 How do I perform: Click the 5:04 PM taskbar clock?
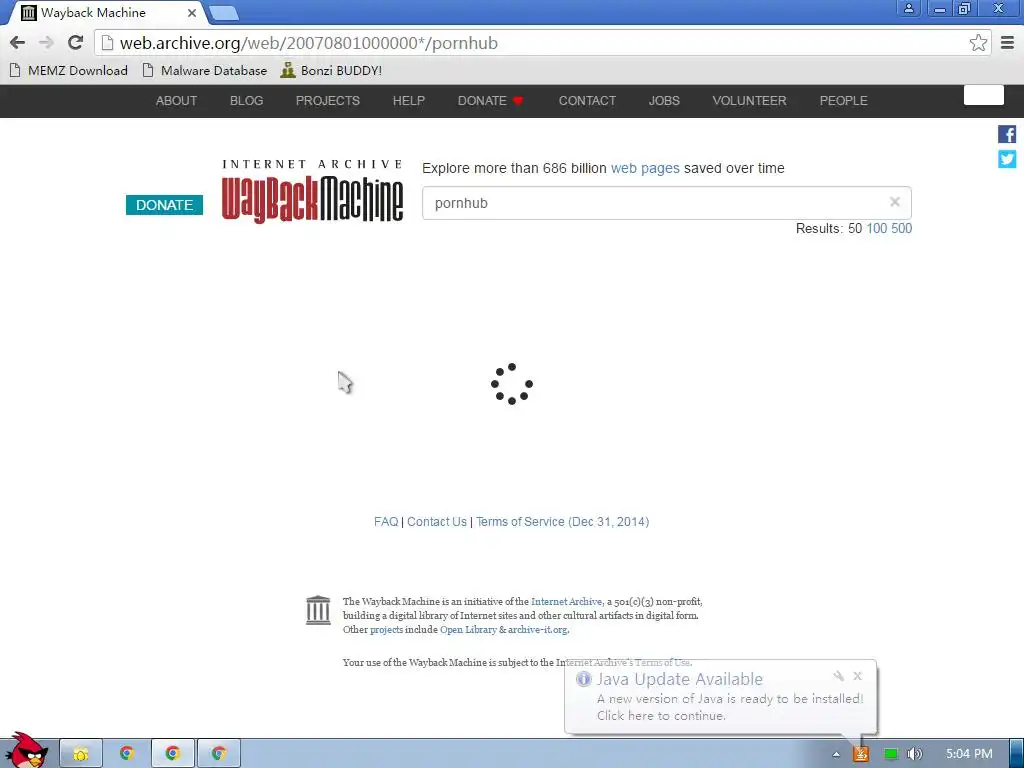tap(969, 754)
